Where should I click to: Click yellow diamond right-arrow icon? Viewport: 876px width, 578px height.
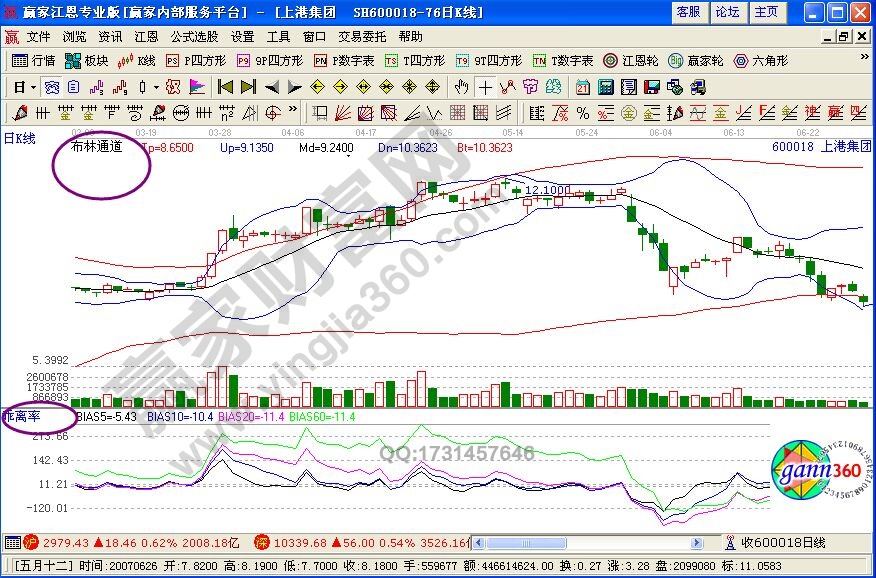pos(340,87)
